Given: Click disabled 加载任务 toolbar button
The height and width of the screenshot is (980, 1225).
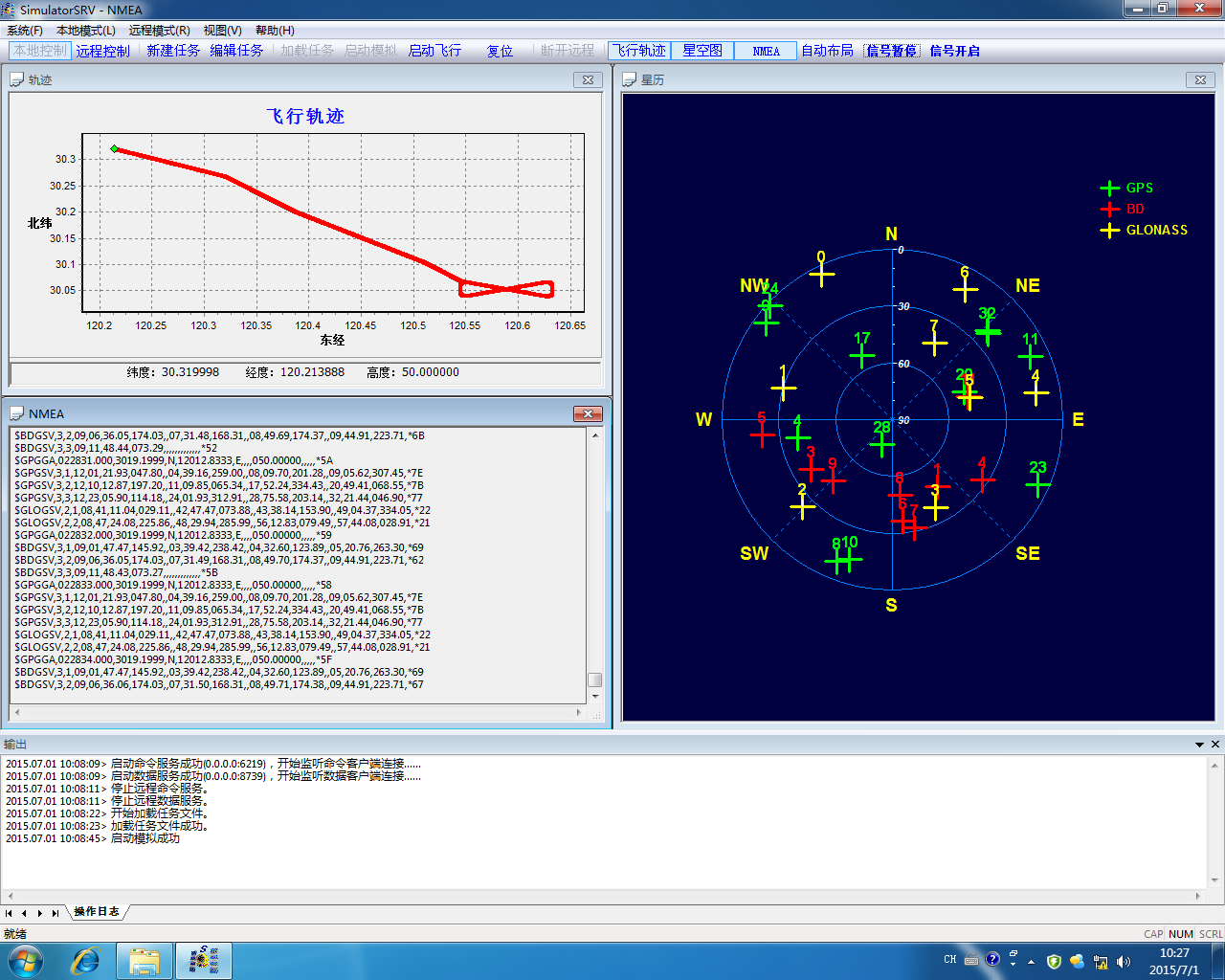Looking at the screenshot, I should [x=307, y=51].
